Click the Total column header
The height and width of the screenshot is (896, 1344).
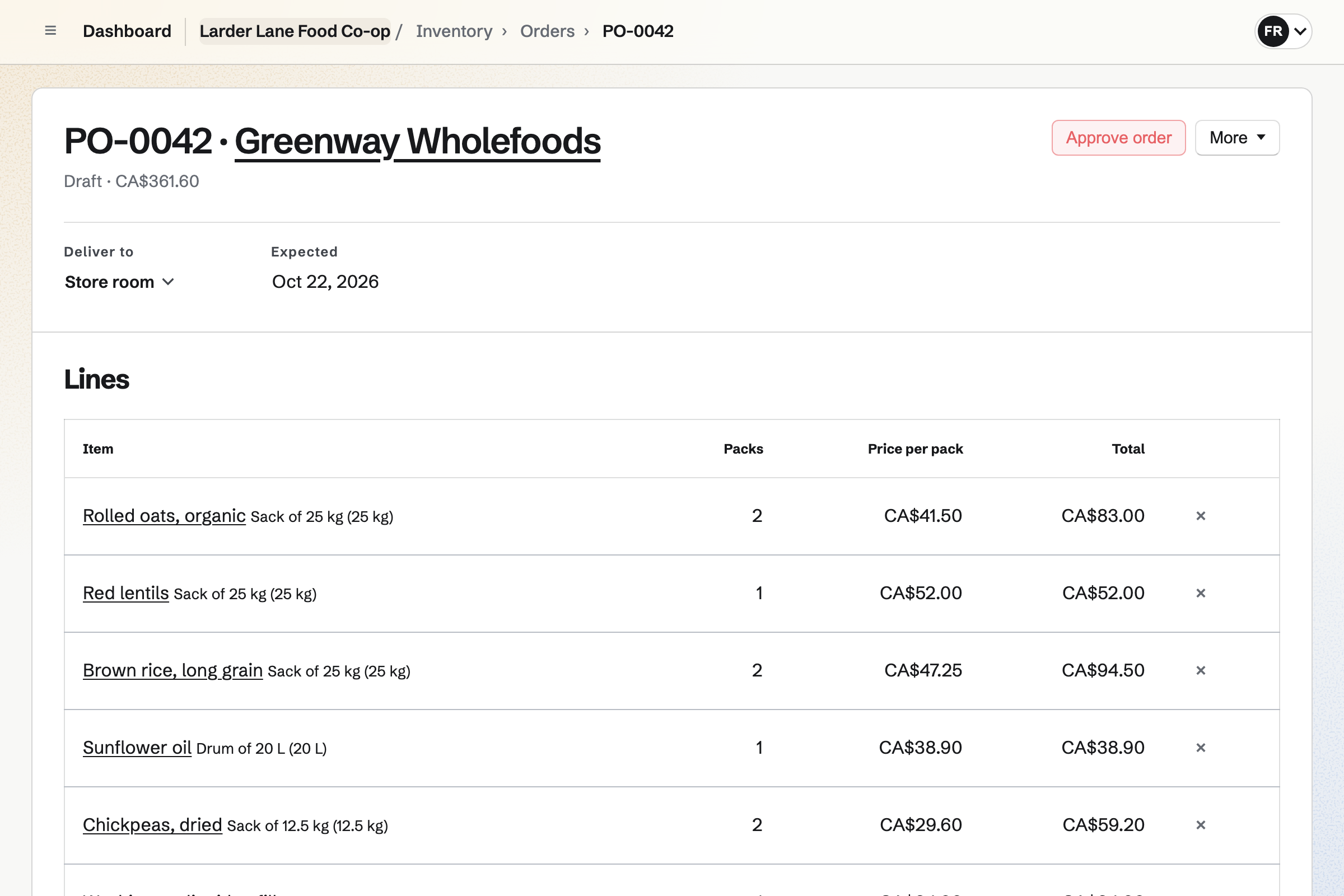(1128, 449)
